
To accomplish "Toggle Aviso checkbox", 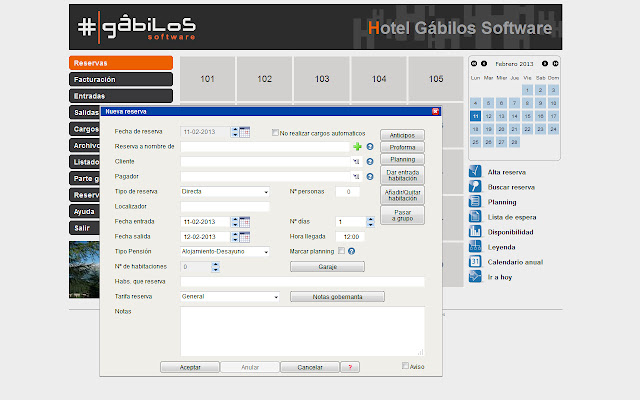I will click(x=405, y=366).
